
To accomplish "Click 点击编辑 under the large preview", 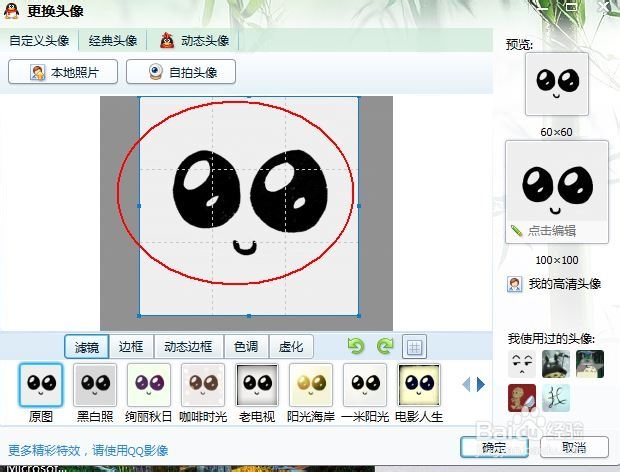I will click(x=552, y=230).
